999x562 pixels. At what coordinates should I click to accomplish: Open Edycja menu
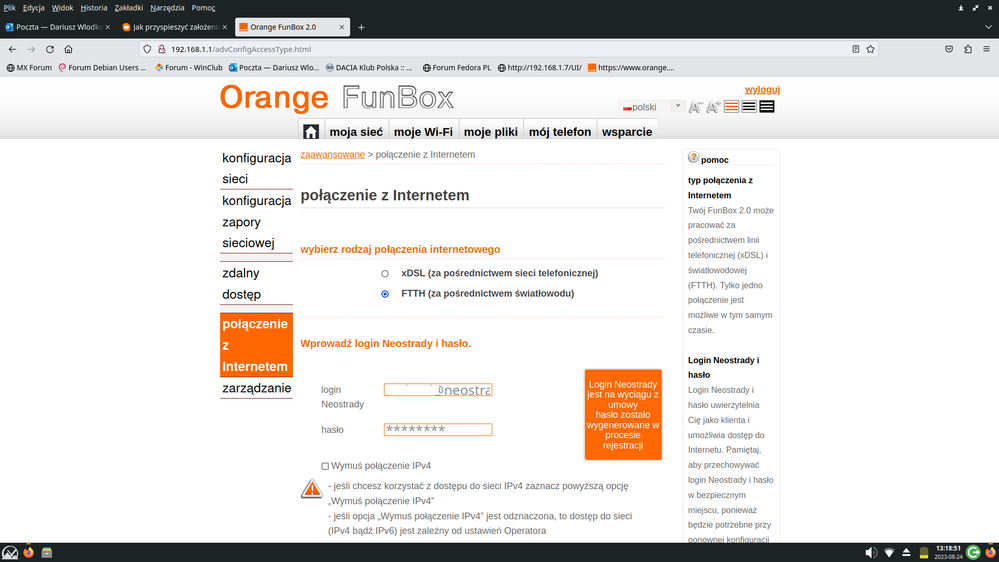coord(33,8)
